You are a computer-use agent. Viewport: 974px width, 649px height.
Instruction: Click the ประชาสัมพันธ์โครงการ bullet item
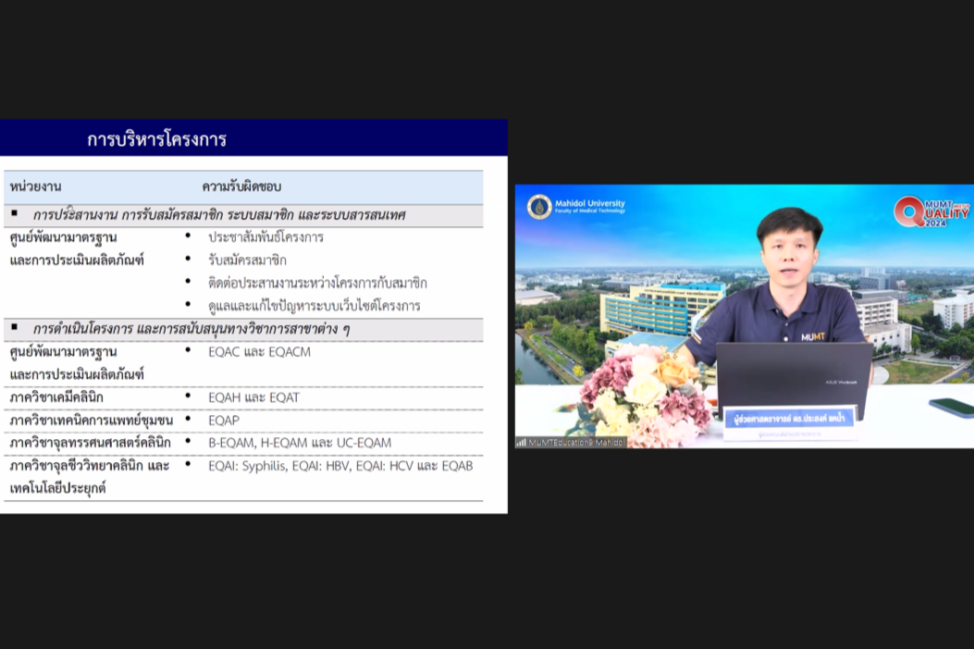[x=265, y=238]
